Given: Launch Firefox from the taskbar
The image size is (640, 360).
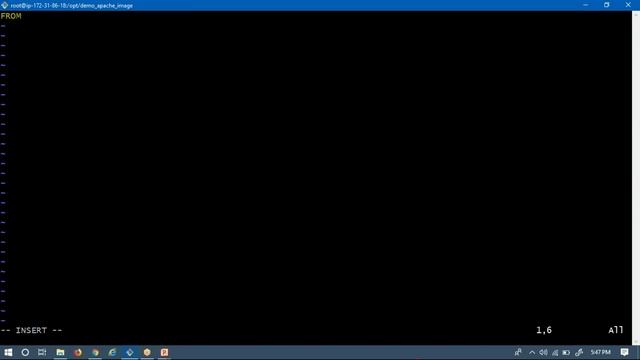Looking at the screenshot, I should click(78, 352).
